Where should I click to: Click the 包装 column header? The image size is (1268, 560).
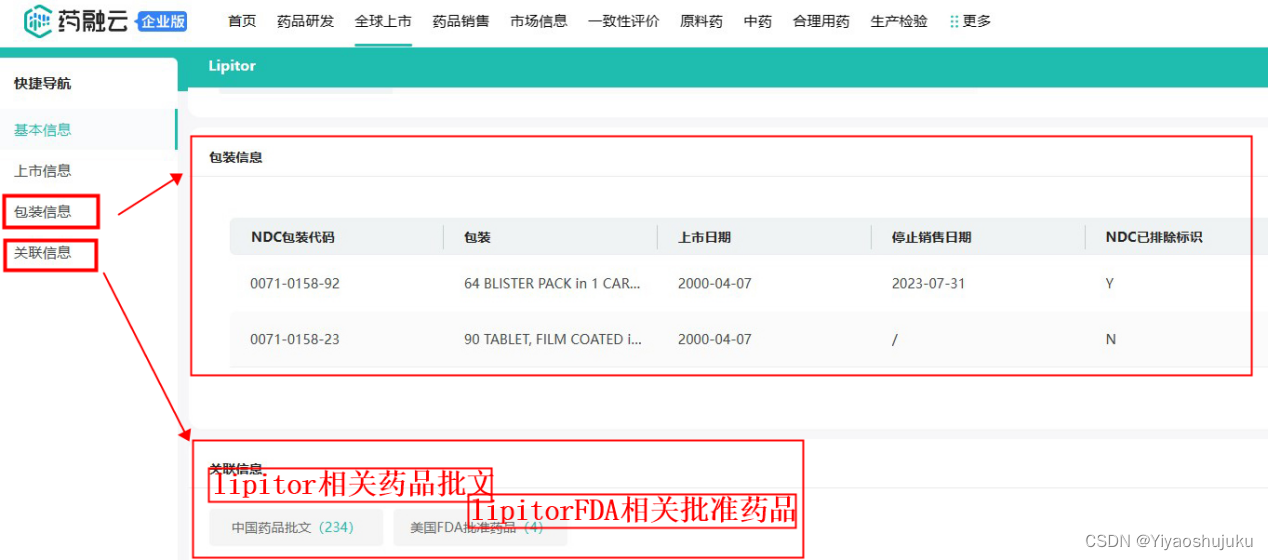(477, 238)
